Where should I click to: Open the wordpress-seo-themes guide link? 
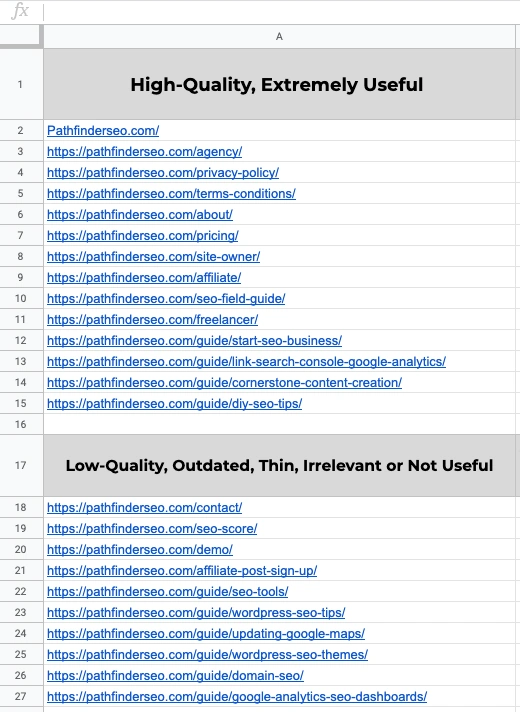tap(208, 654)
